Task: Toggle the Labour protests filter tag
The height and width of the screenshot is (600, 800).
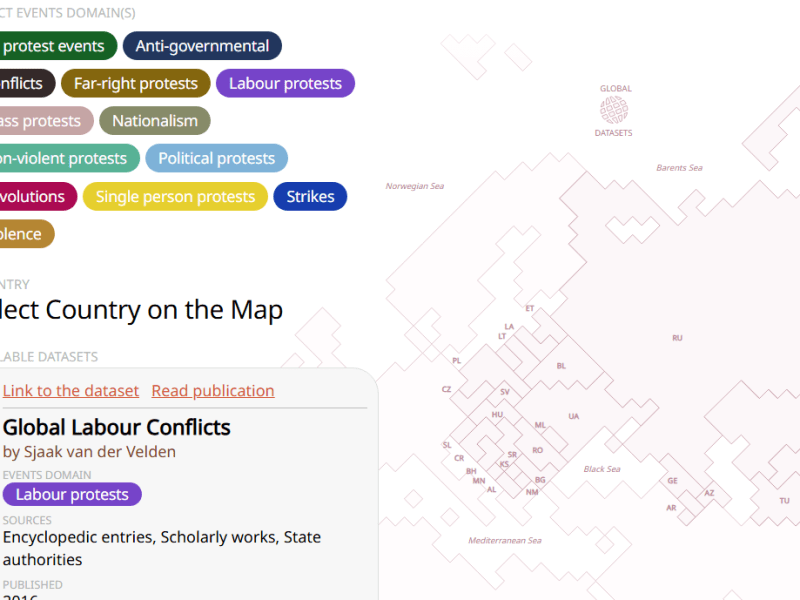Action: (285, 83)
